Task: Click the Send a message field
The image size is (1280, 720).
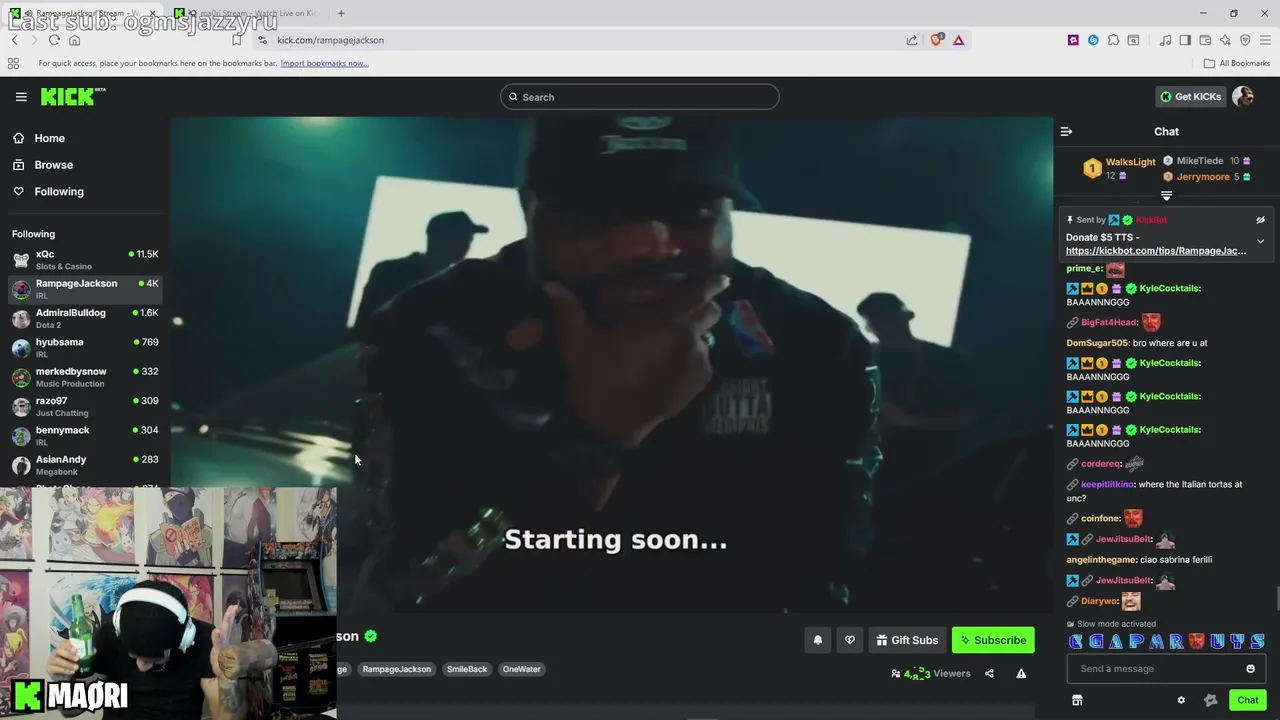Action: coord(1166,669)
